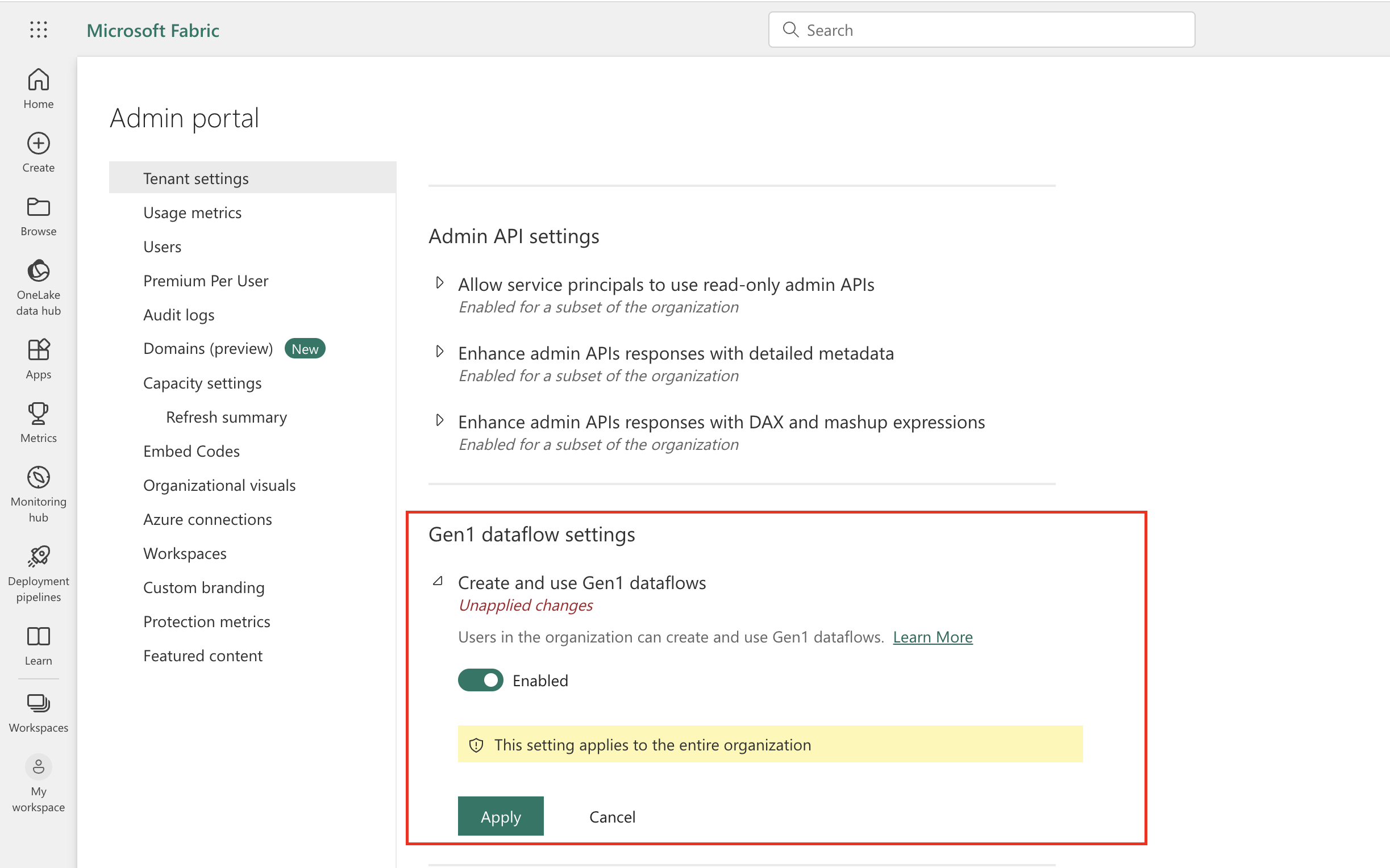
Task: Follow the Learn More link
Action: point(933,637)
